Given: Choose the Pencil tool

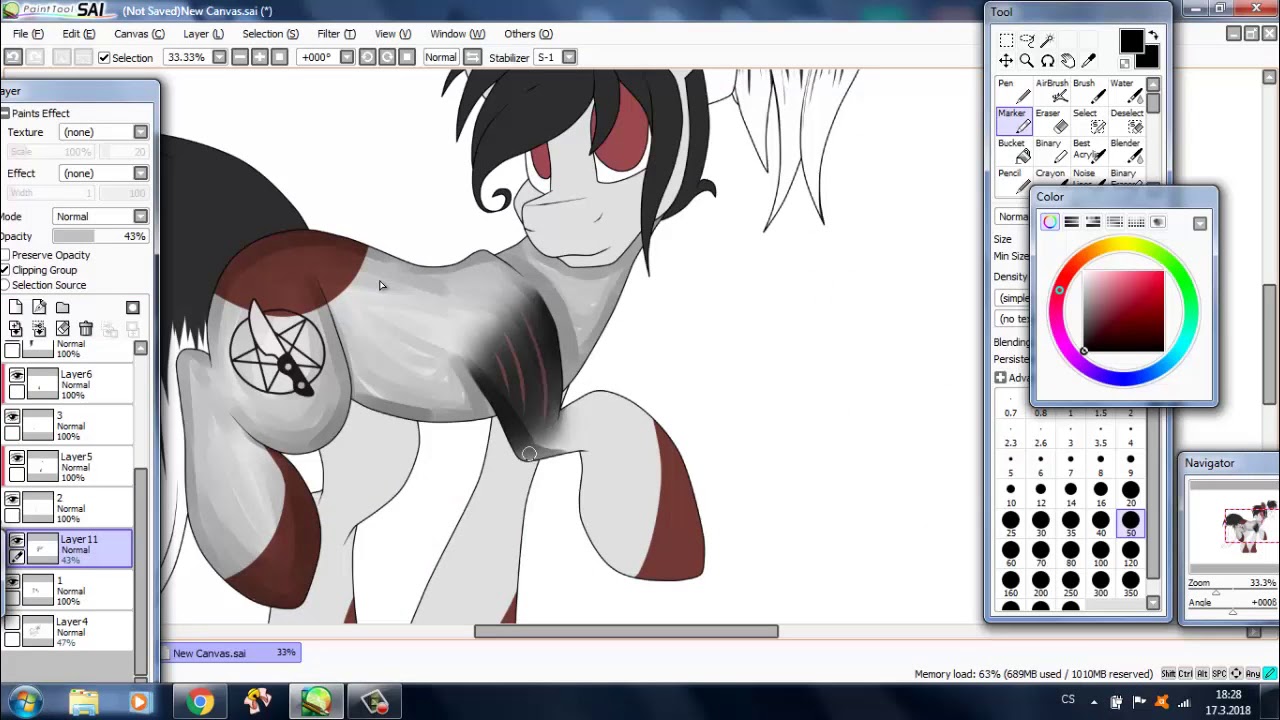Looking at the screenshot, I should pyautogui.click(x=1013, y=179).
